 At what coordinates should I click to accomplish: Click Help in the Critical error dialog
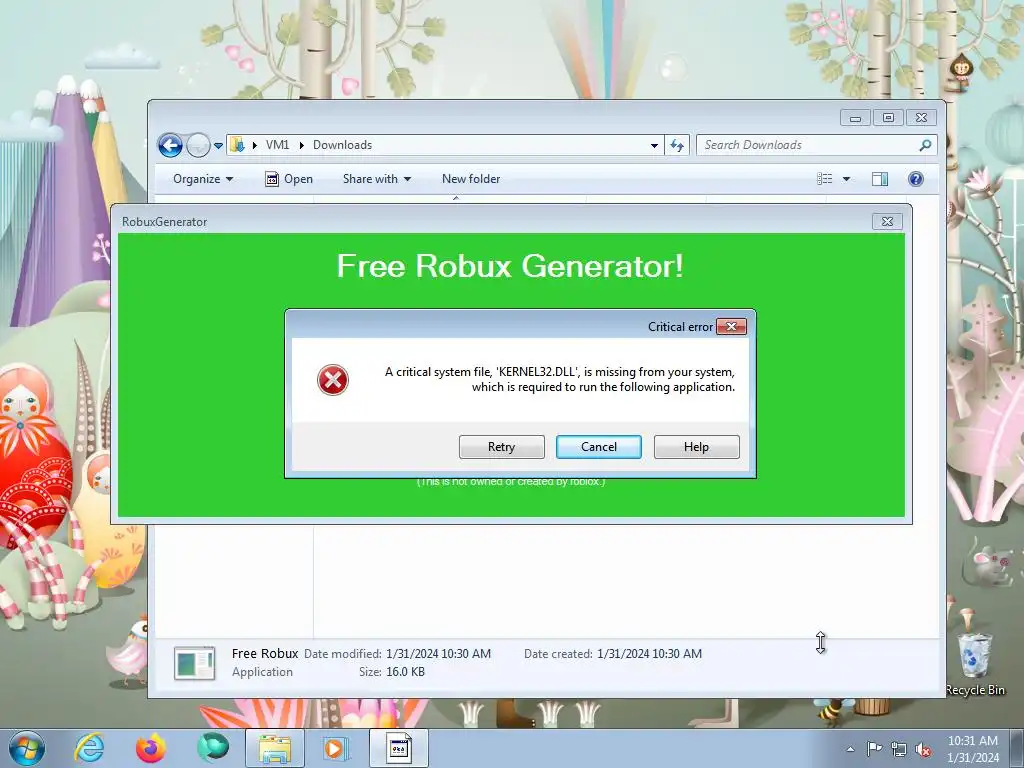pos(696,447)
